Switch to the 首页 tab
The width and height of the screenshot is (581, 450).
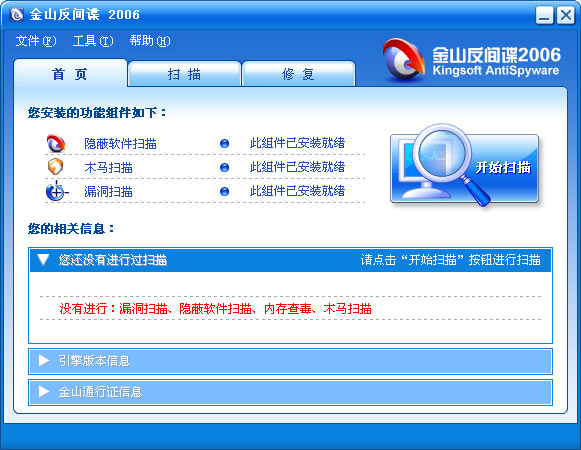(70, 74)
